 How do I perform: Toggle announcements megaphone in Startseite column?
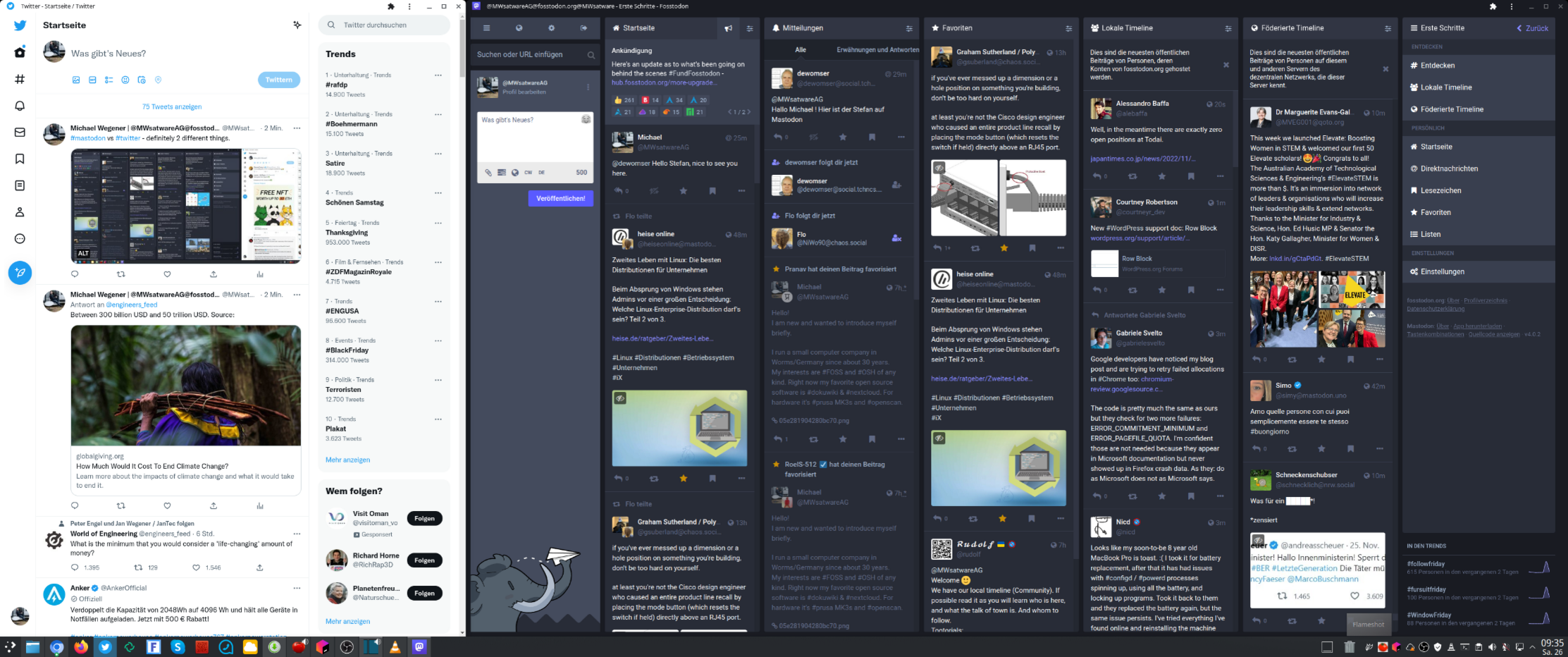pos(728,28)
